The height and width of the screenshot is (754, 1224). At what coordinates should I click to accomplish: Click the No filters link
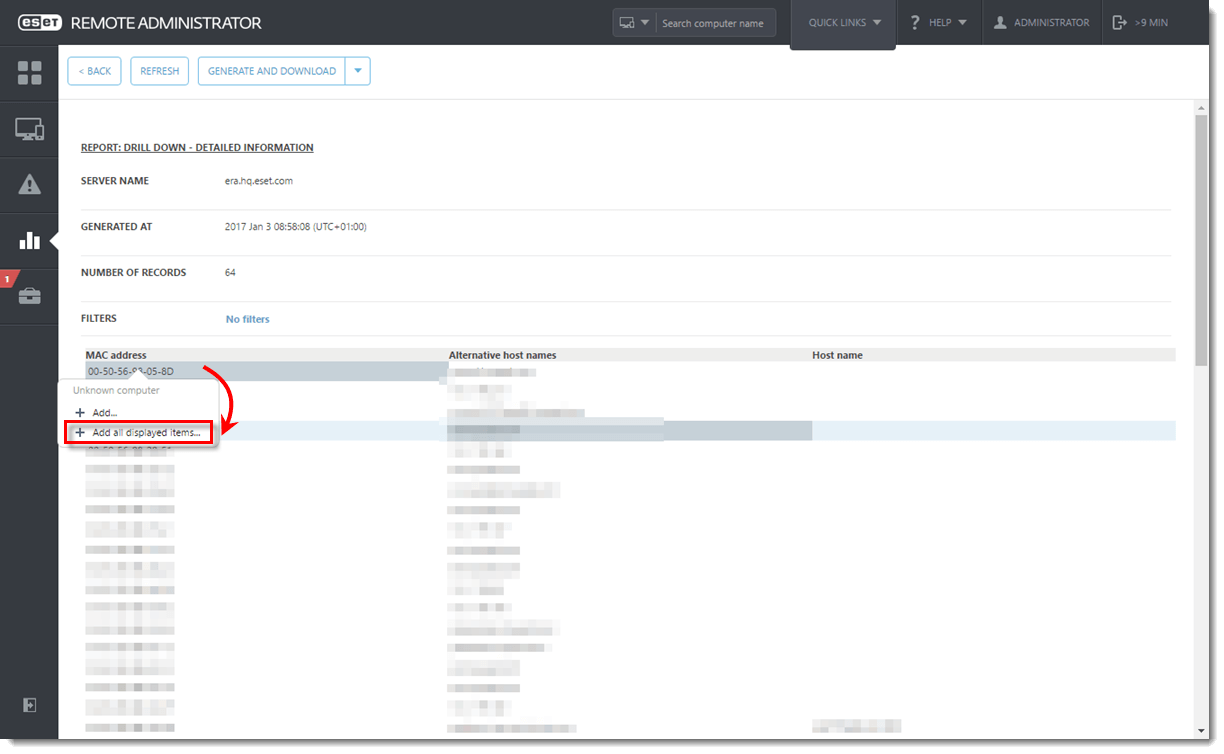click(248, 319)
